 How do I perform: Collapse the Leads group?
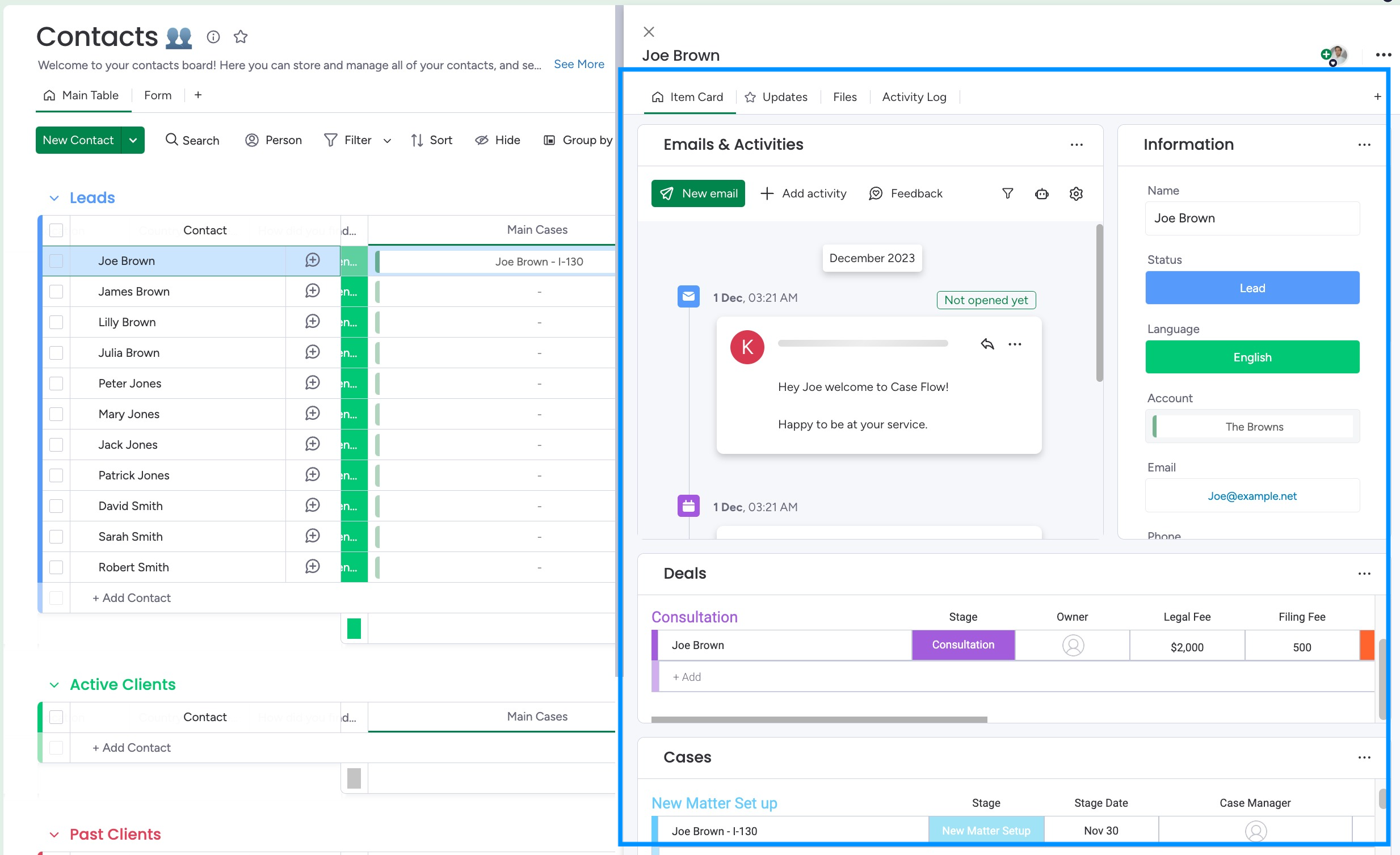(54, 197)
